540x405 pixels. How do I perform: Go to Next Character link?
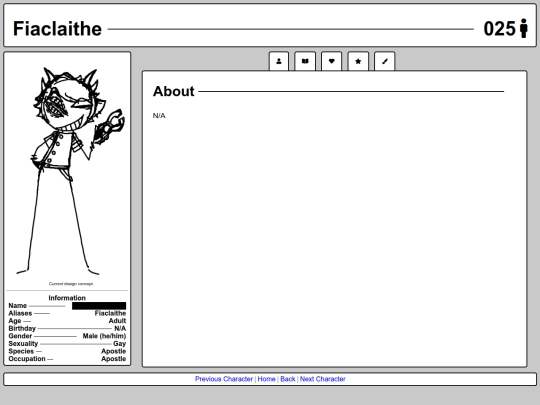pos(323,379)
